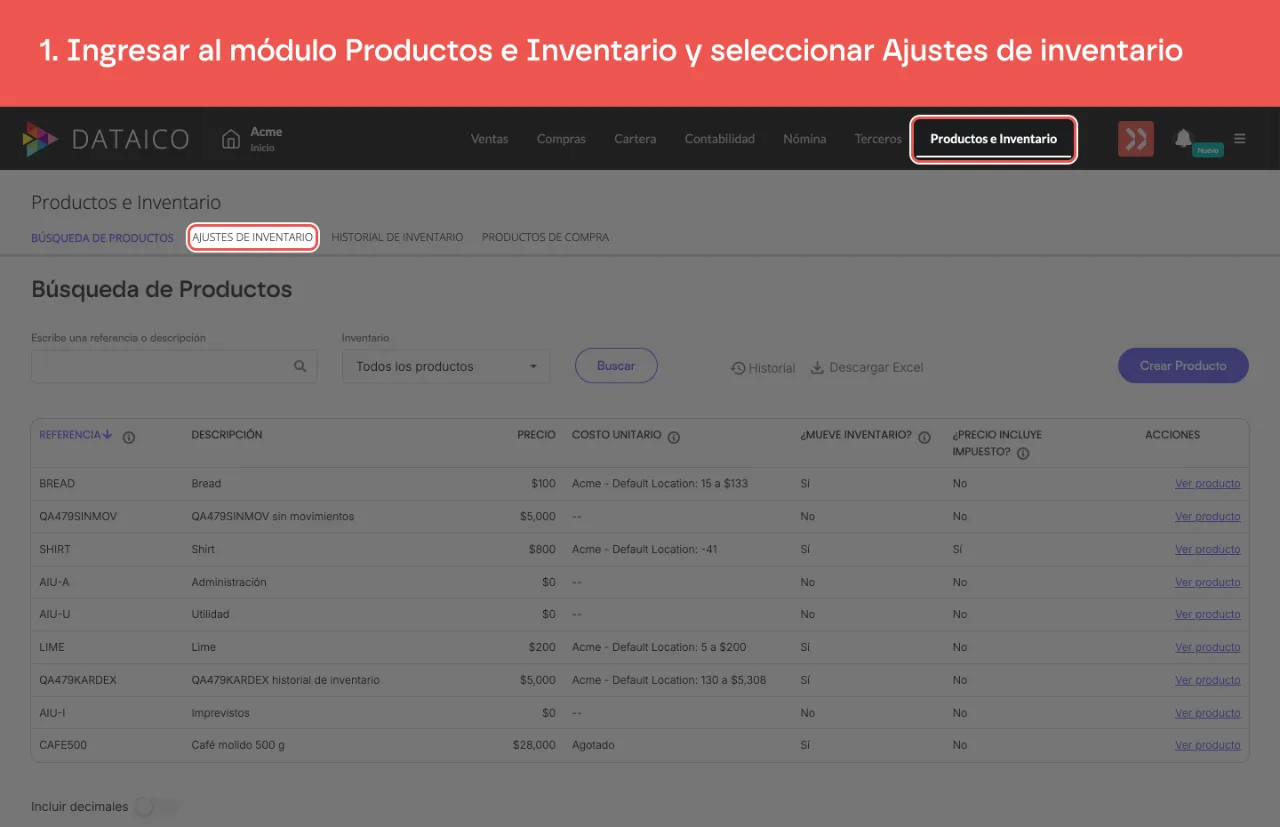
Task: Open Ver producto for SHIRT
Action: coord(1207,549)
